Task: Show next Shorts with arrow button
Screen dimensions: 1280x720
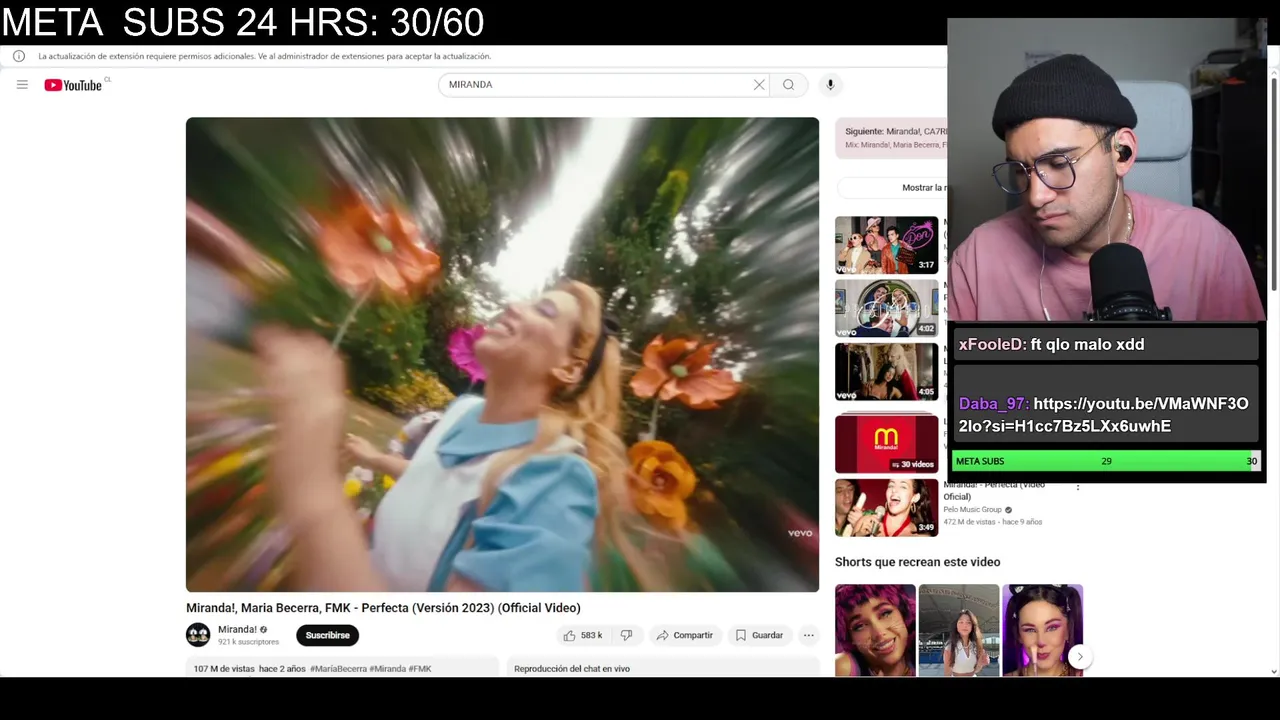Action: click(1079, 657)
